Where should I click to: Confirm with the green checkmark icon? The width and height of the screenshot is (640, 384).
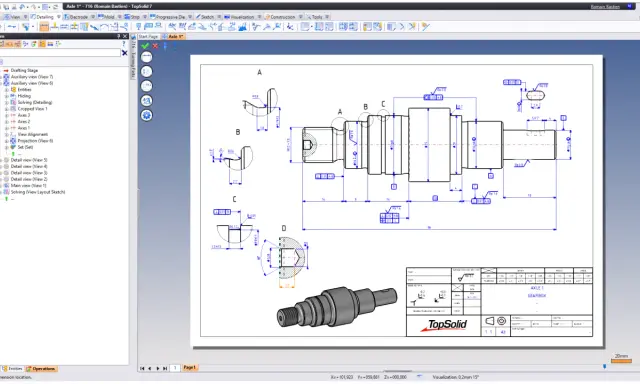(145, 46)
